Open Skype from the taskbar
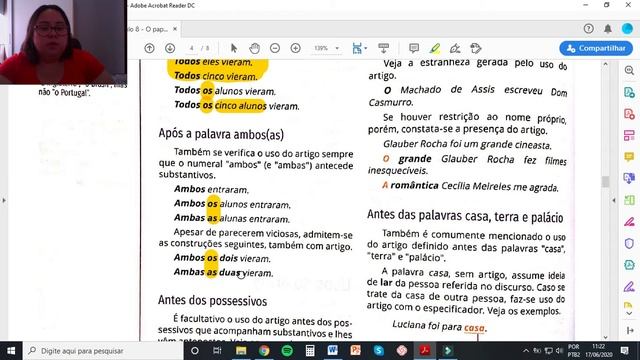Viewport: 640px width, 360px height. [x=379, y=351]
